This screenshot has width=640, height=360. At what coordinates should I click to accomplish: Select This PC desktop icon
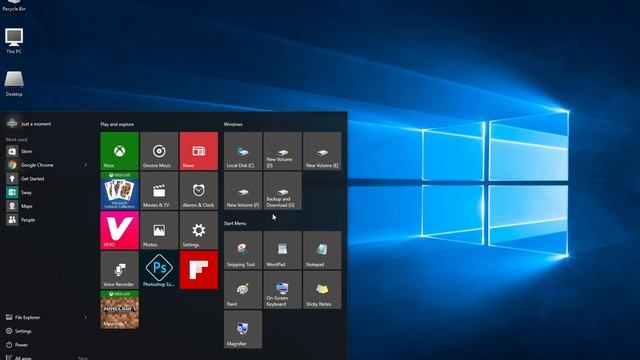tap(14, 41)
